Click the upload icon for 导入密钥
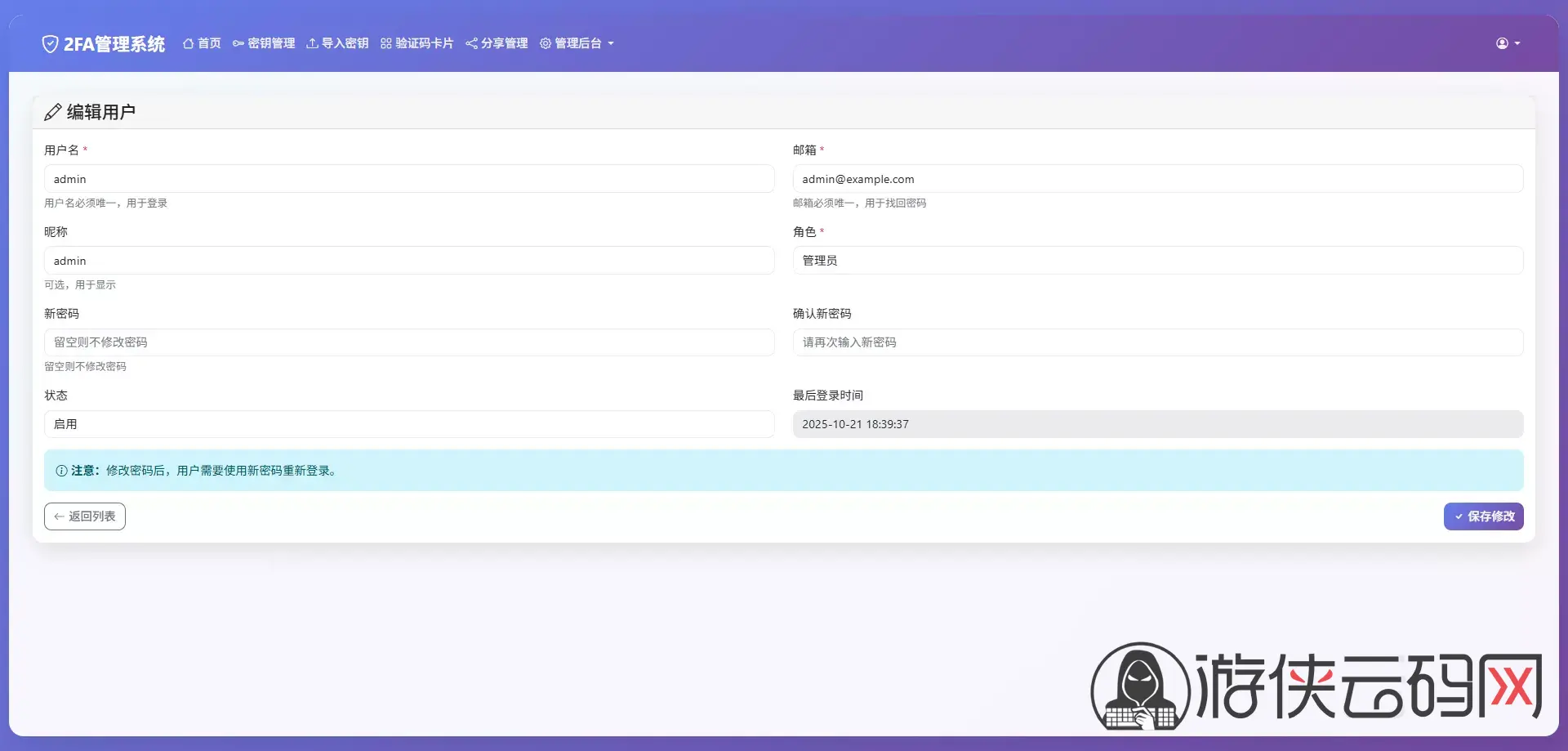The height and width of the screenshot is (751, 1568). tap(312, 43)
